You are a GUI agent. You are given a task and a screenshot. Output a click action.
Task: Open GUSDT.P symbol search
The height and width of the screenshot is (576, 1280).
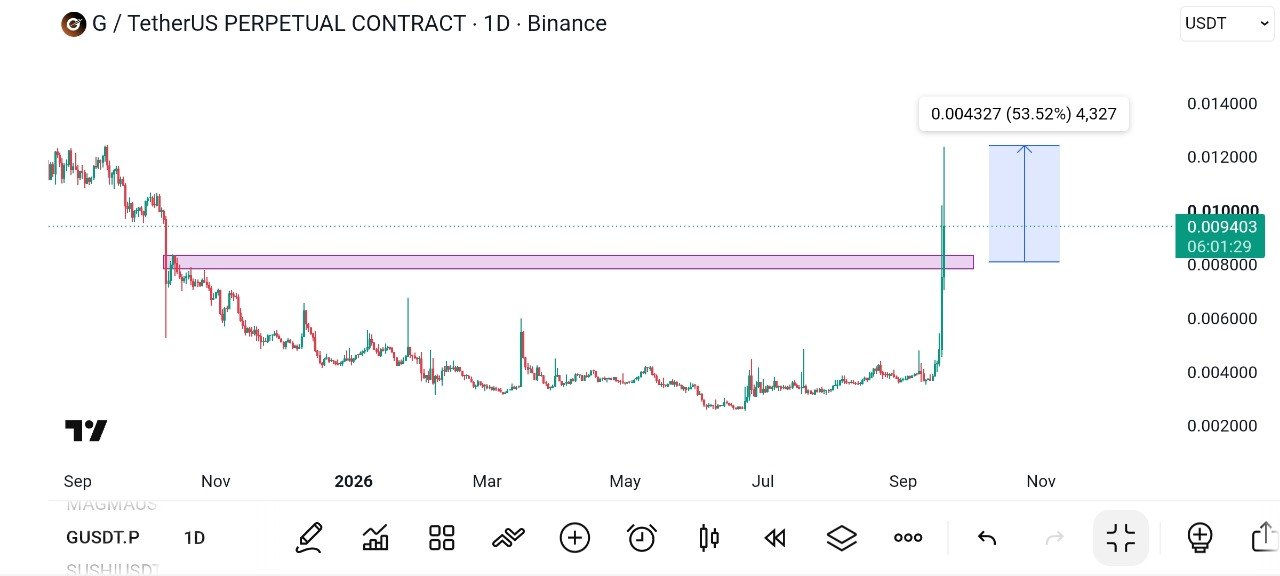(x=102, y=538)
